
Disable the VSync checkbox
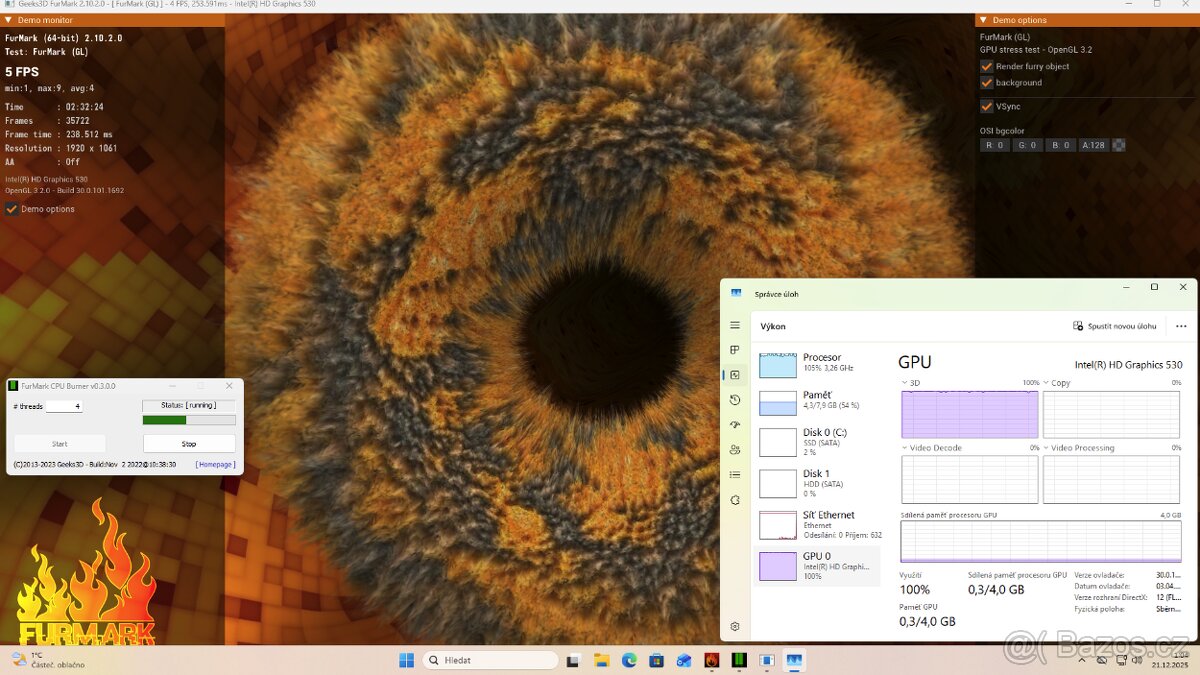pos(987,106)
